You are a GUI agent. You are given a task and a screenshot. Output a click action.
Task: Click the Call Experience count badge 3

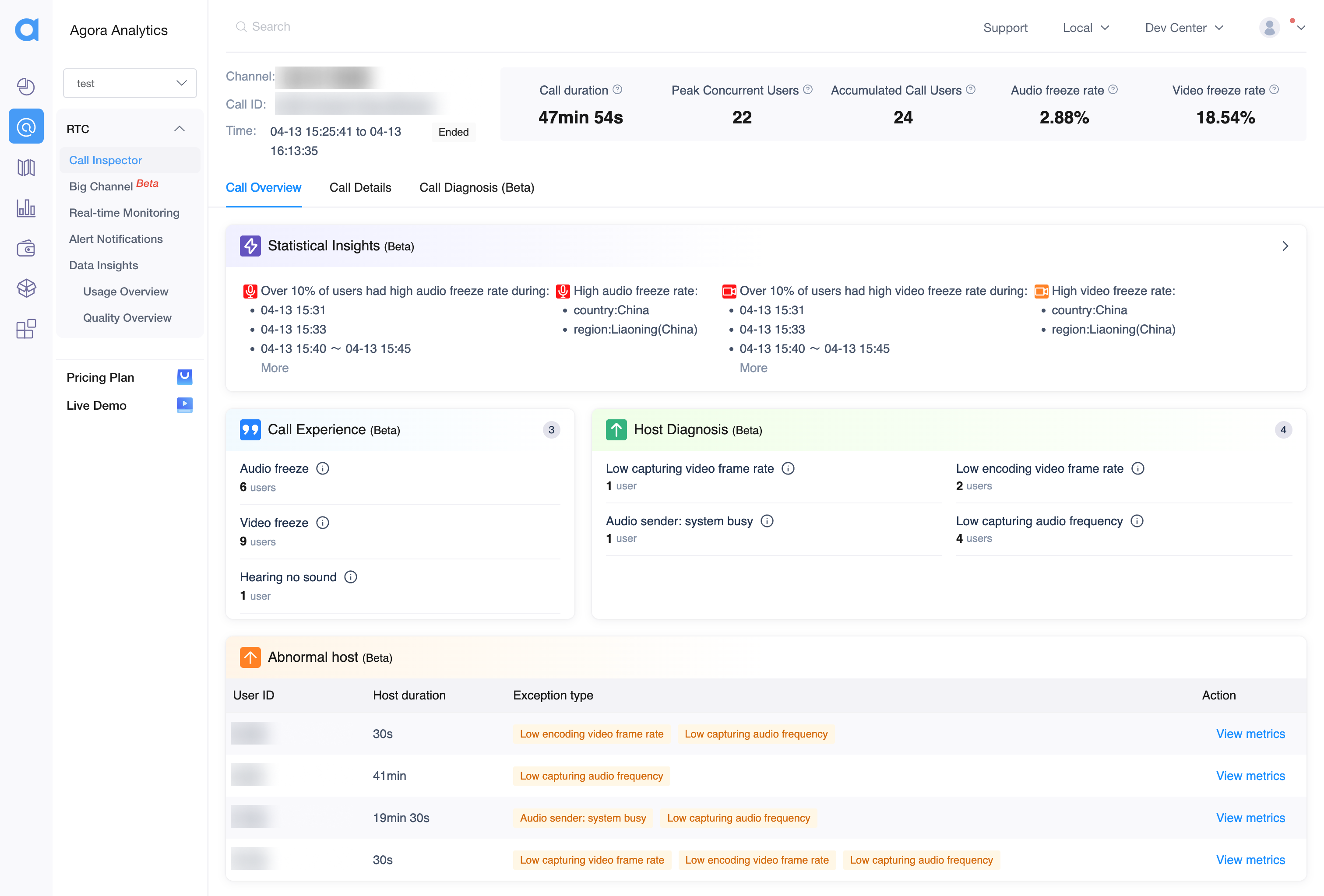click(551, 429)
